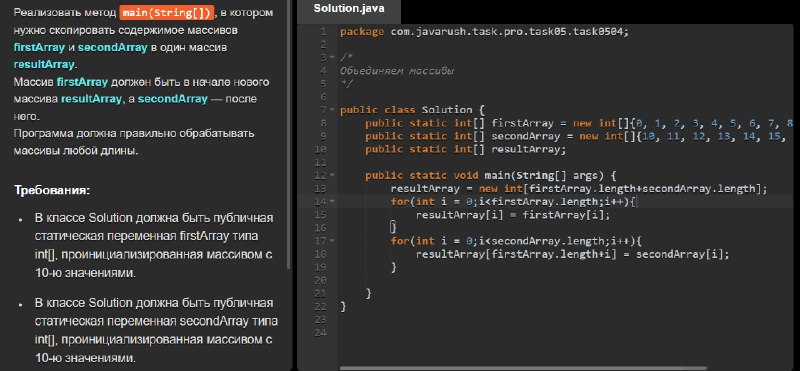
Task: Place cursor in firstArray declaration on line 8
Action: tap(579, 123)
